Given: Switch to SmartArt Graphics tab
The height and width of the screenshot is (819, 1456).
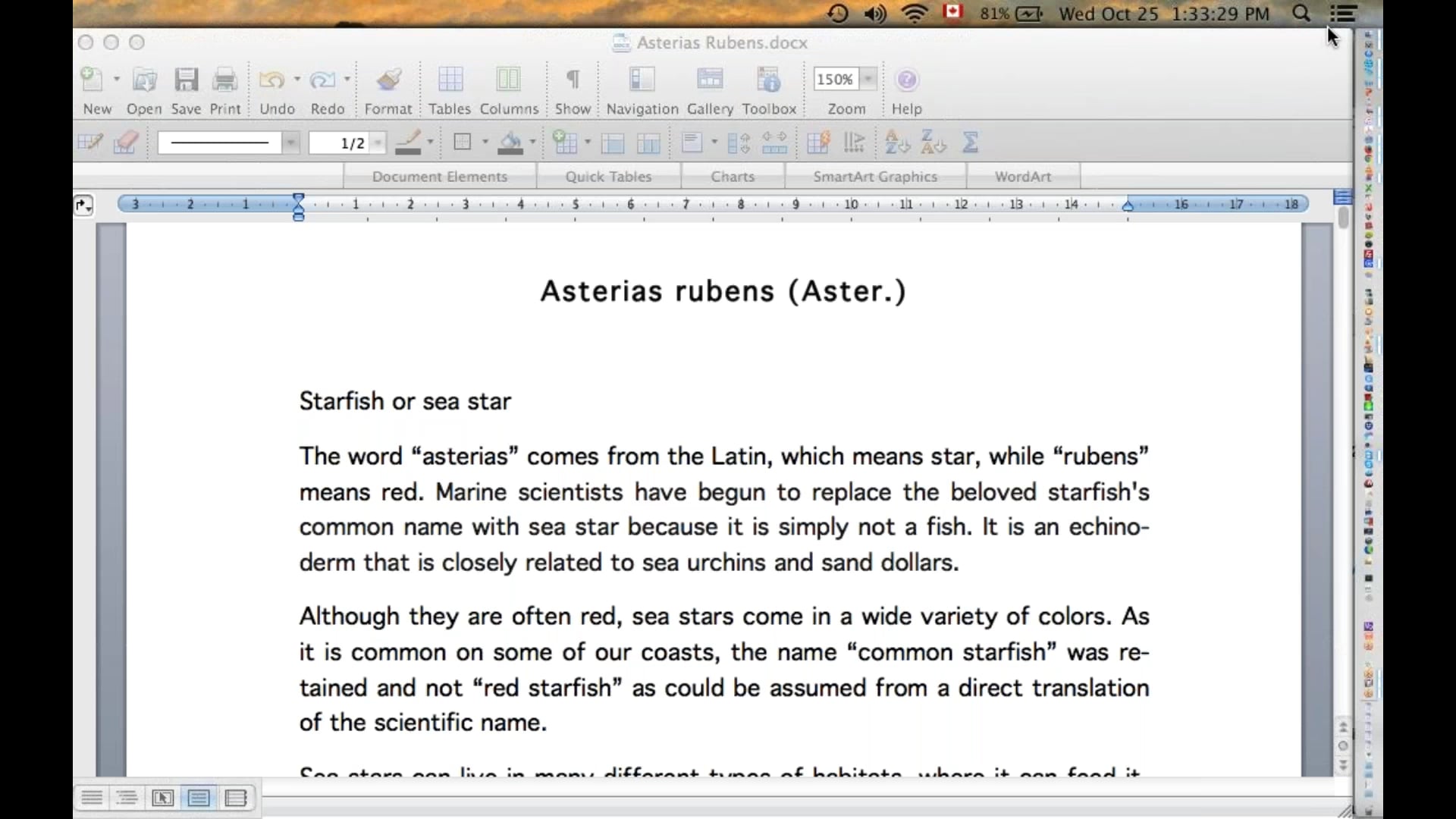Looking at the screenshot, I should click(875, 177).
